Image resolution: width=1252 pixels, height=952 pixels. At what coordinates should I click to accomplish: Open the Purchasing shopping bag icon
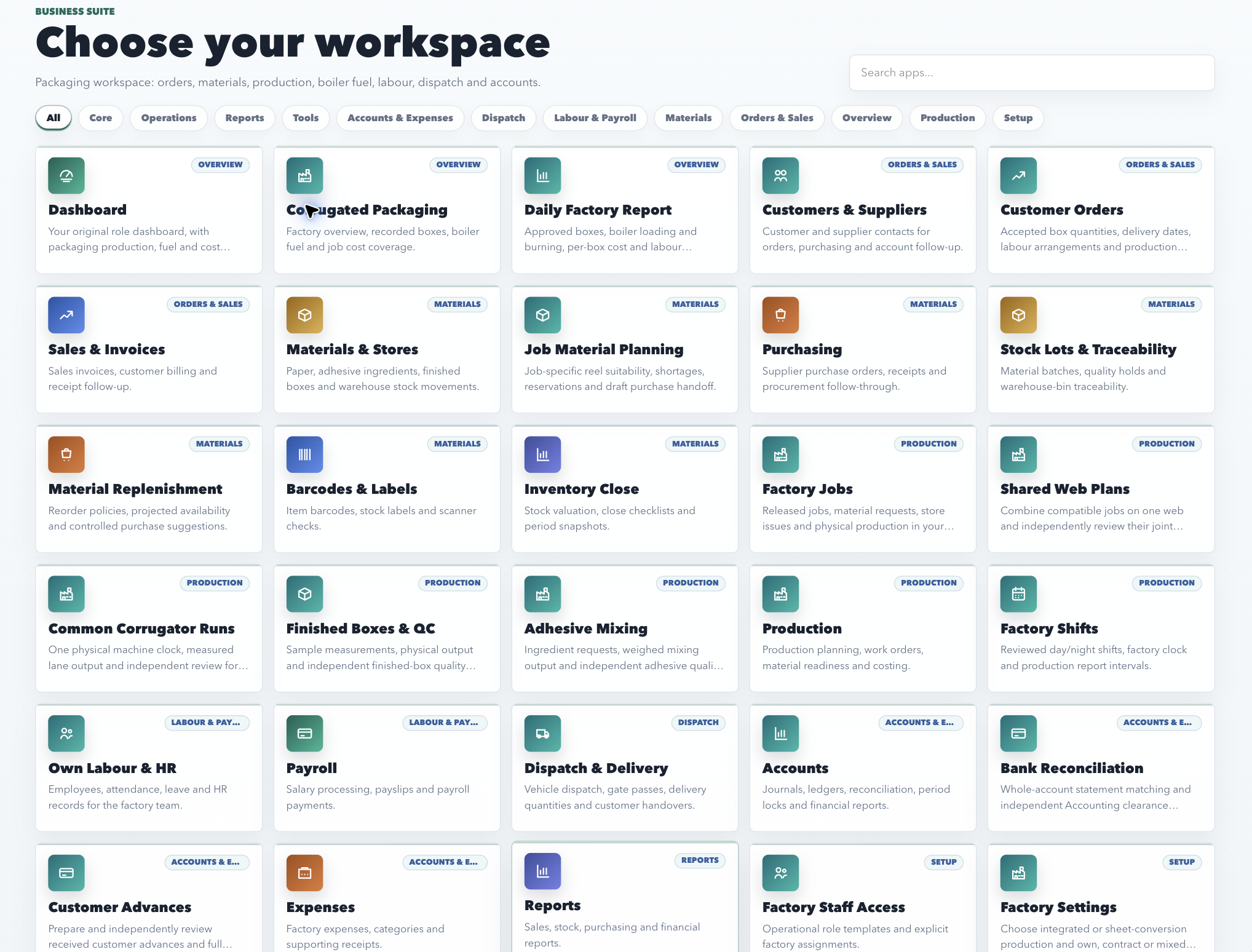(x=780, y=315)
